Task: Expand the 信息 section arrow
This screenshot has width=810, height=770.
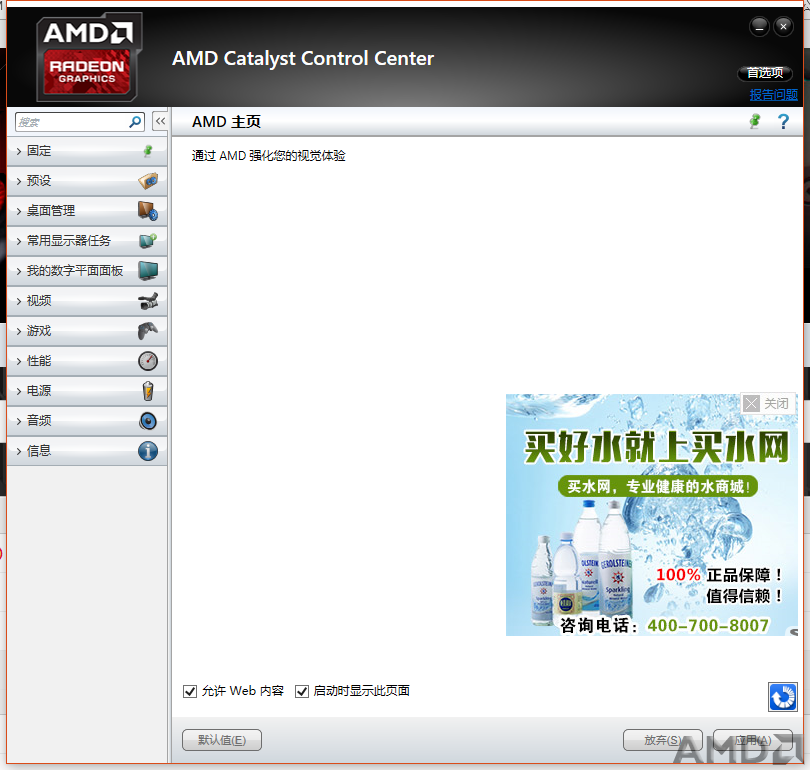Action: pos(19,451)
